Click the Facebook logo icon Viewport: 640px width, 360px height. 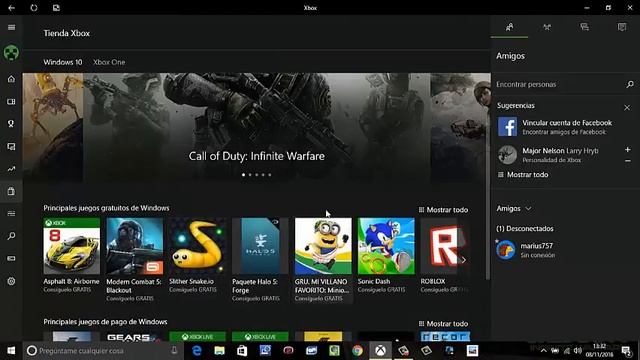coord(507,127)
